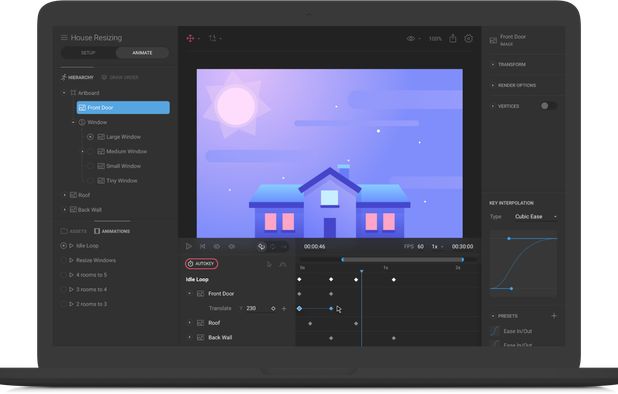Open the eye view options
Viewport: 618px width, 394px height.
tap(411, 39)
